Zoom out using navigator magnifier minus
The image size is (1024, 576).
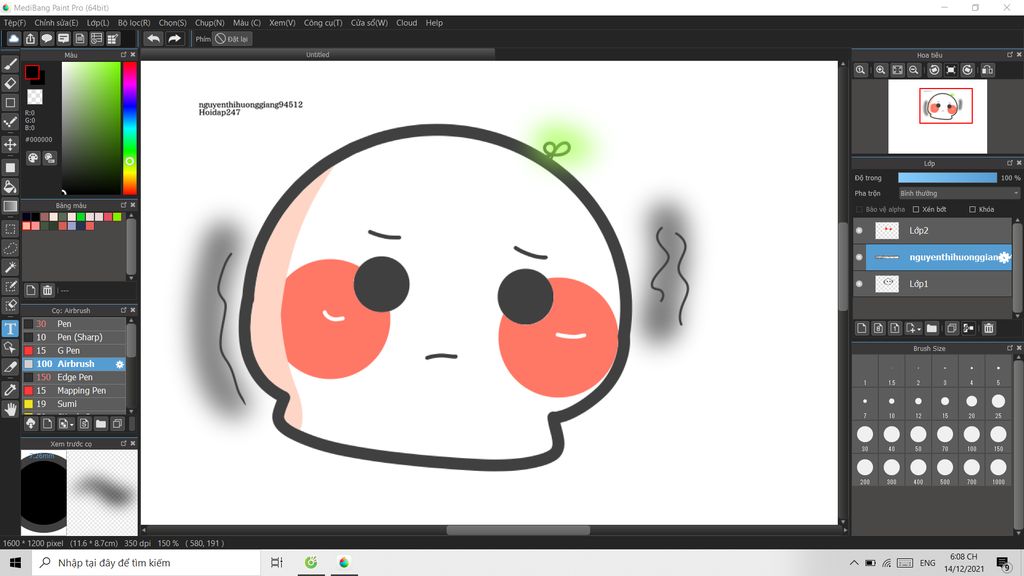(914, 70)
